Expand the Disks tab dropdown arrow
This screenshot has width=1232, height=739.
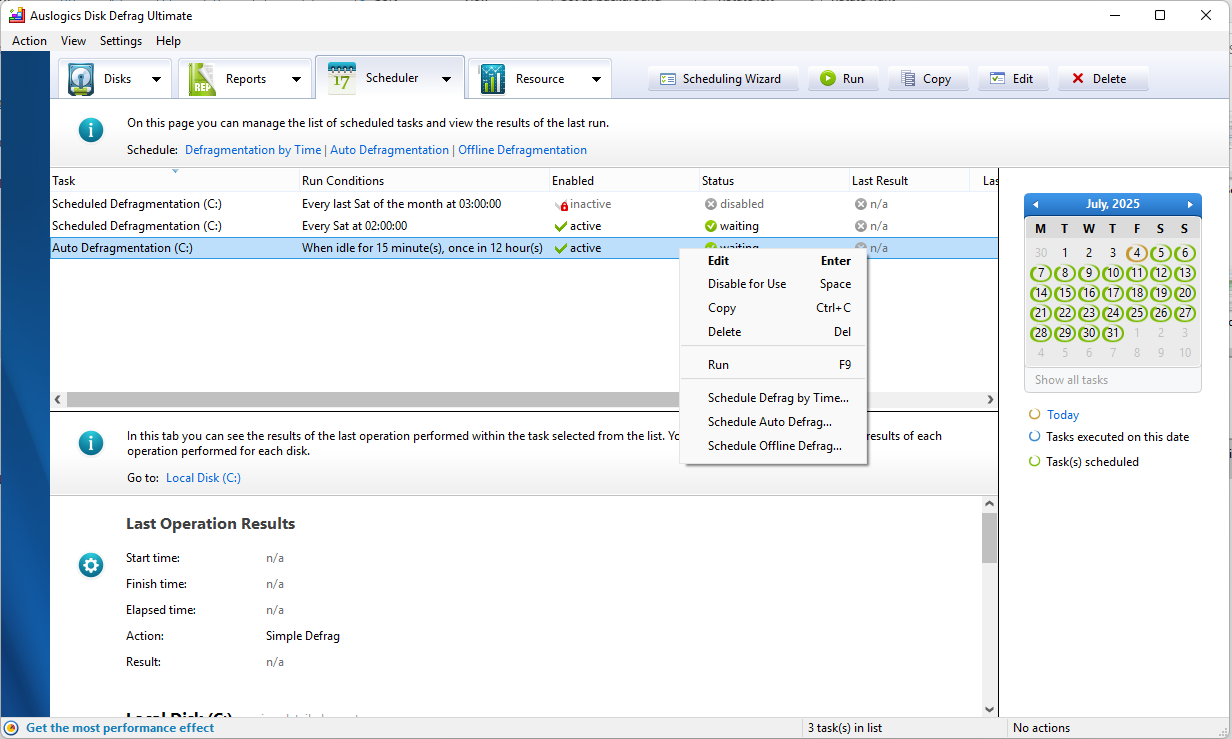[156, 79]
